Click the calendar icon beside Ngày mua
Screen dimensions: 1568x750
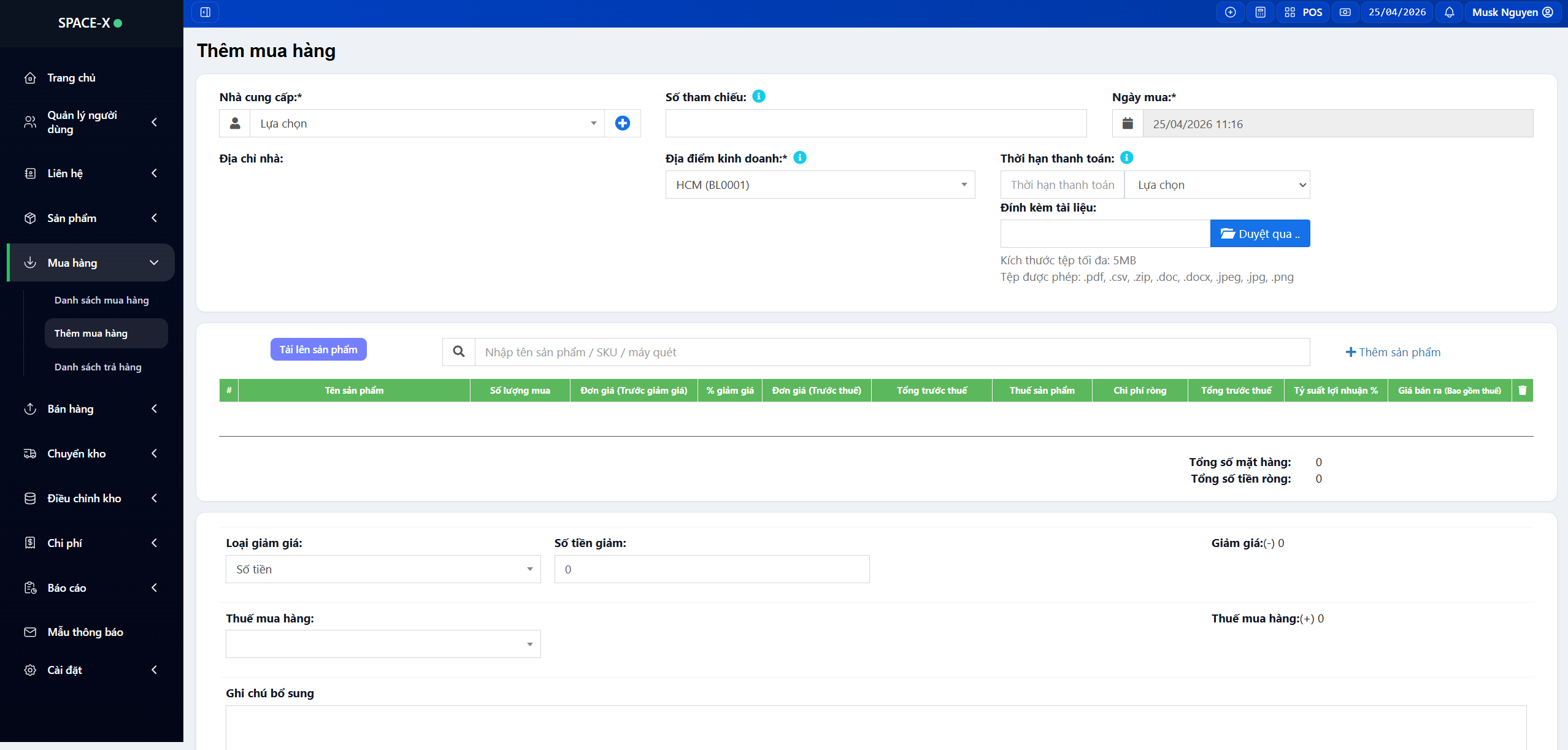1128,123
